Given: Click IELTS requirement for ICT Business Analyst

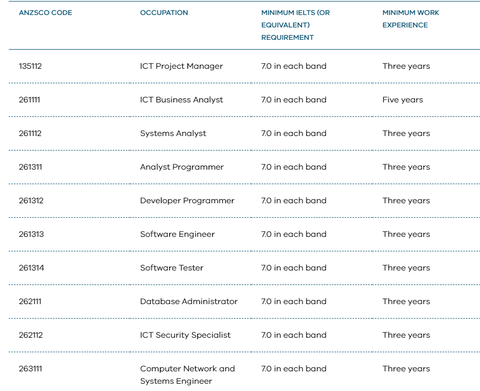Looking at the screenshot, I should coord(294,100).
